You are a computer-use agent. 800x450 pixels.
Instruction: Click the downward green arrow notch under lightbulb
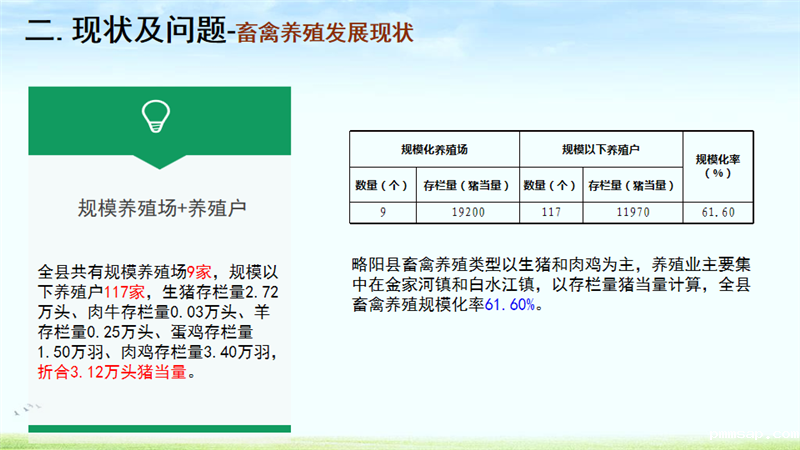tap(160, 158)
